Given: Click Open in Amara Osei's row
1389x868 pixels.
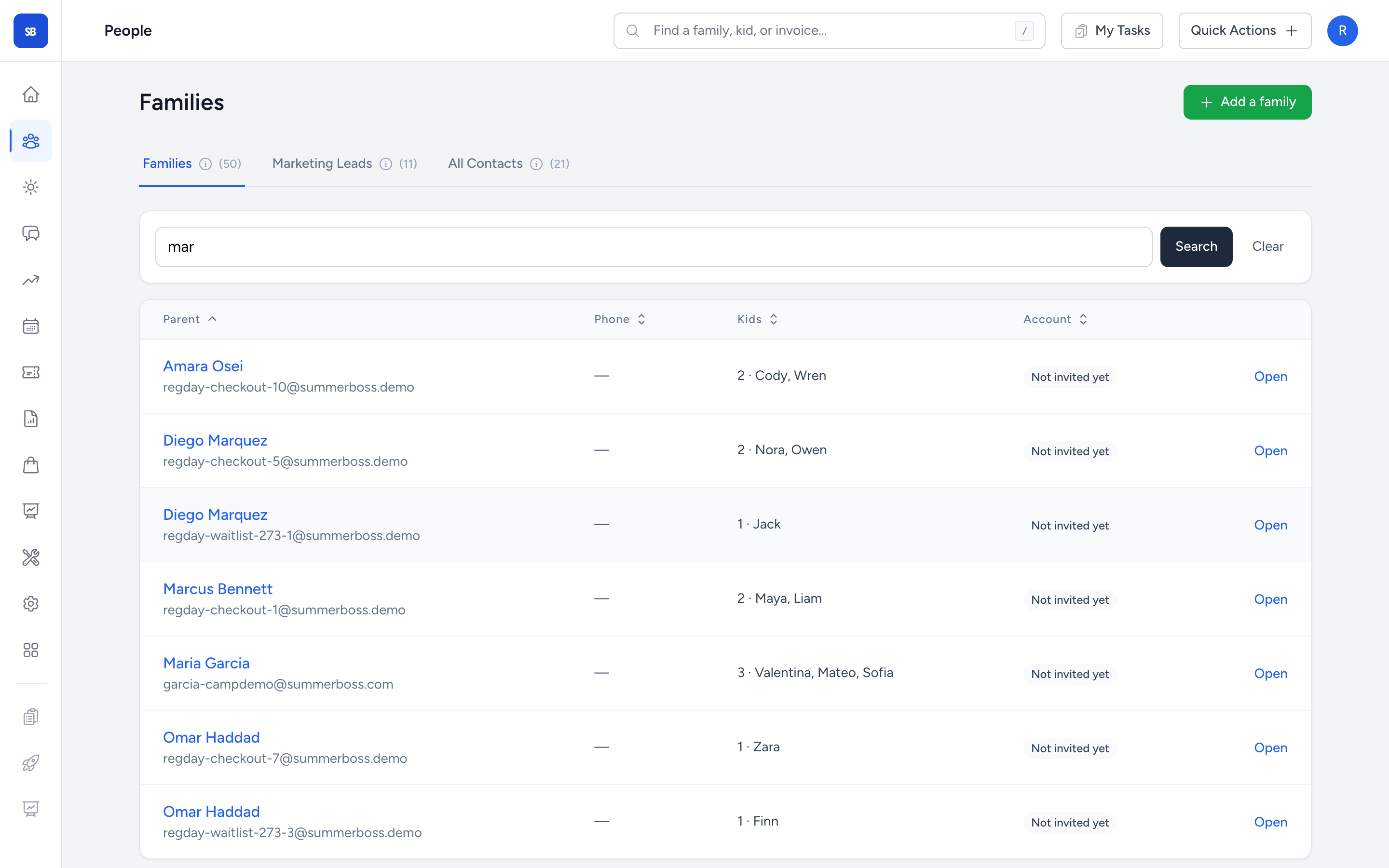Looking at the screenshot, I should (1270, 377).
